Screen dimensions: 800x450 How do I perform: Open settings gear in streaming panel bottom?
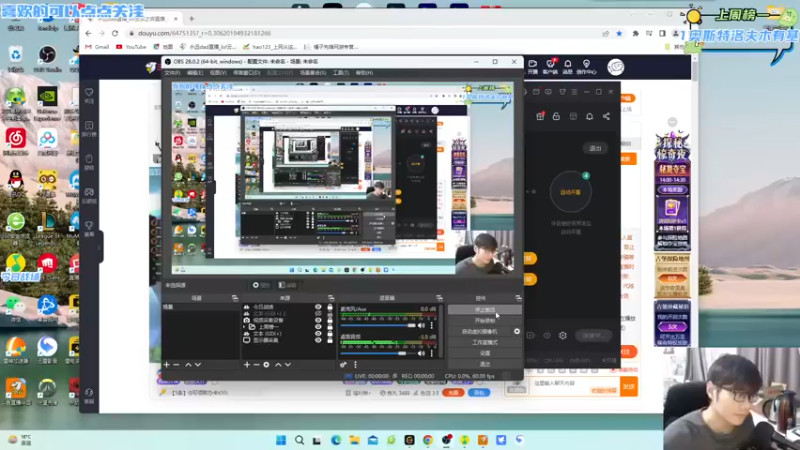(562, 336)
